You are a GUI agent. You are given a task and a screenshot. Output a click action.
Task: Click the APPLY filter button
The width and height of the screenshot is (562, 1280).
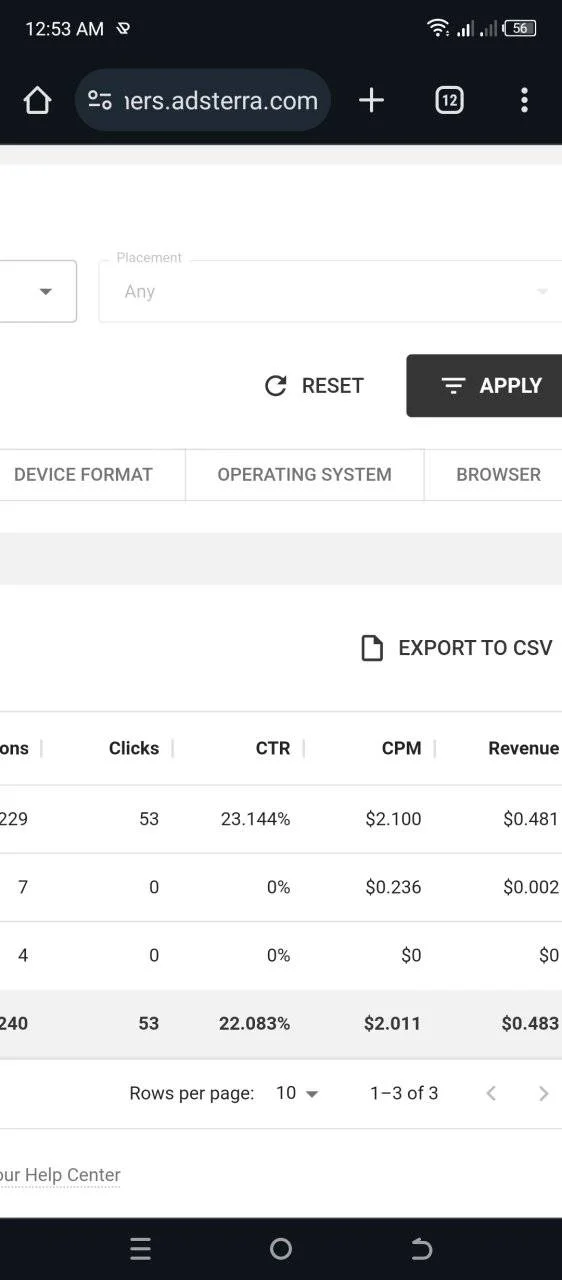tap(484, 386)
